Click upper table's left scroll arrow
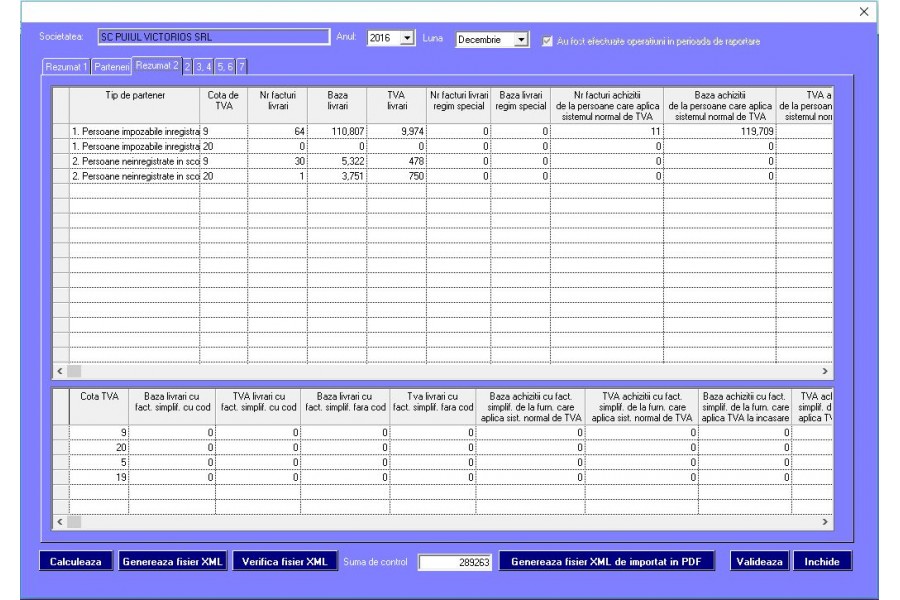900x600 pixels. point(60,371)
